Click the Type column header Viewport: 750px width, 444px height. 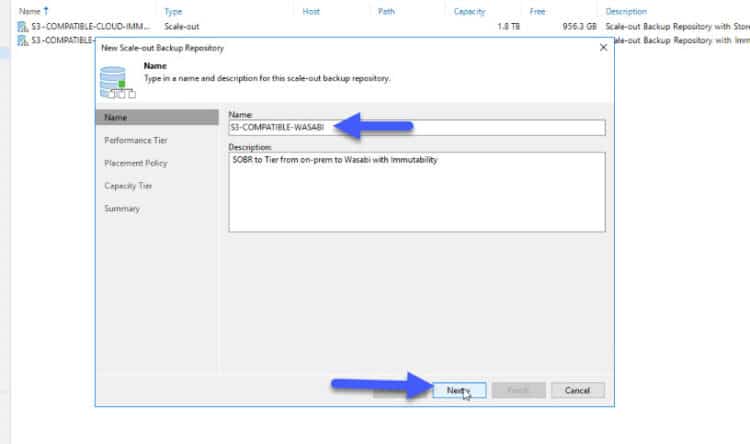(x=173, y=11)
